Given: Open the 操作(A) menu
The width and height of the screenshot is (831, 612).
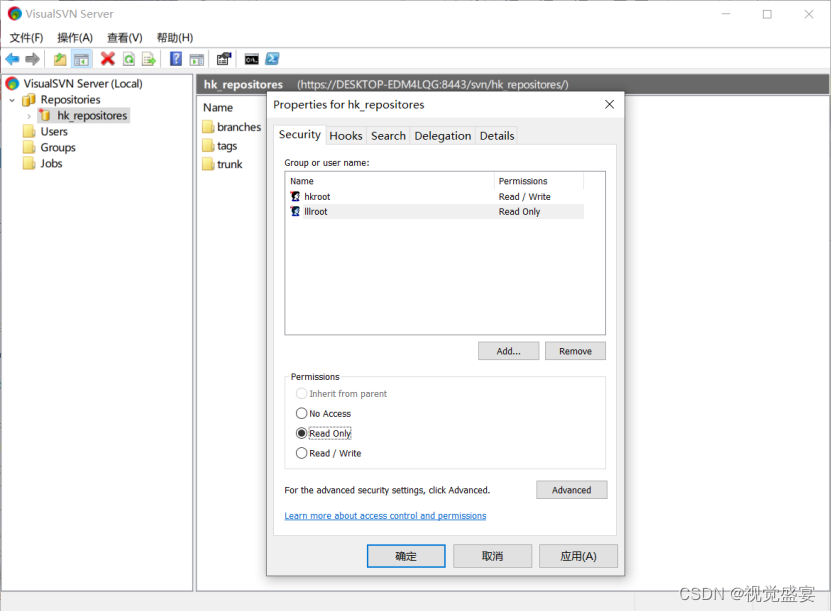Looking at the screenshot, I should pyautogui.click(x=75, y=38).
